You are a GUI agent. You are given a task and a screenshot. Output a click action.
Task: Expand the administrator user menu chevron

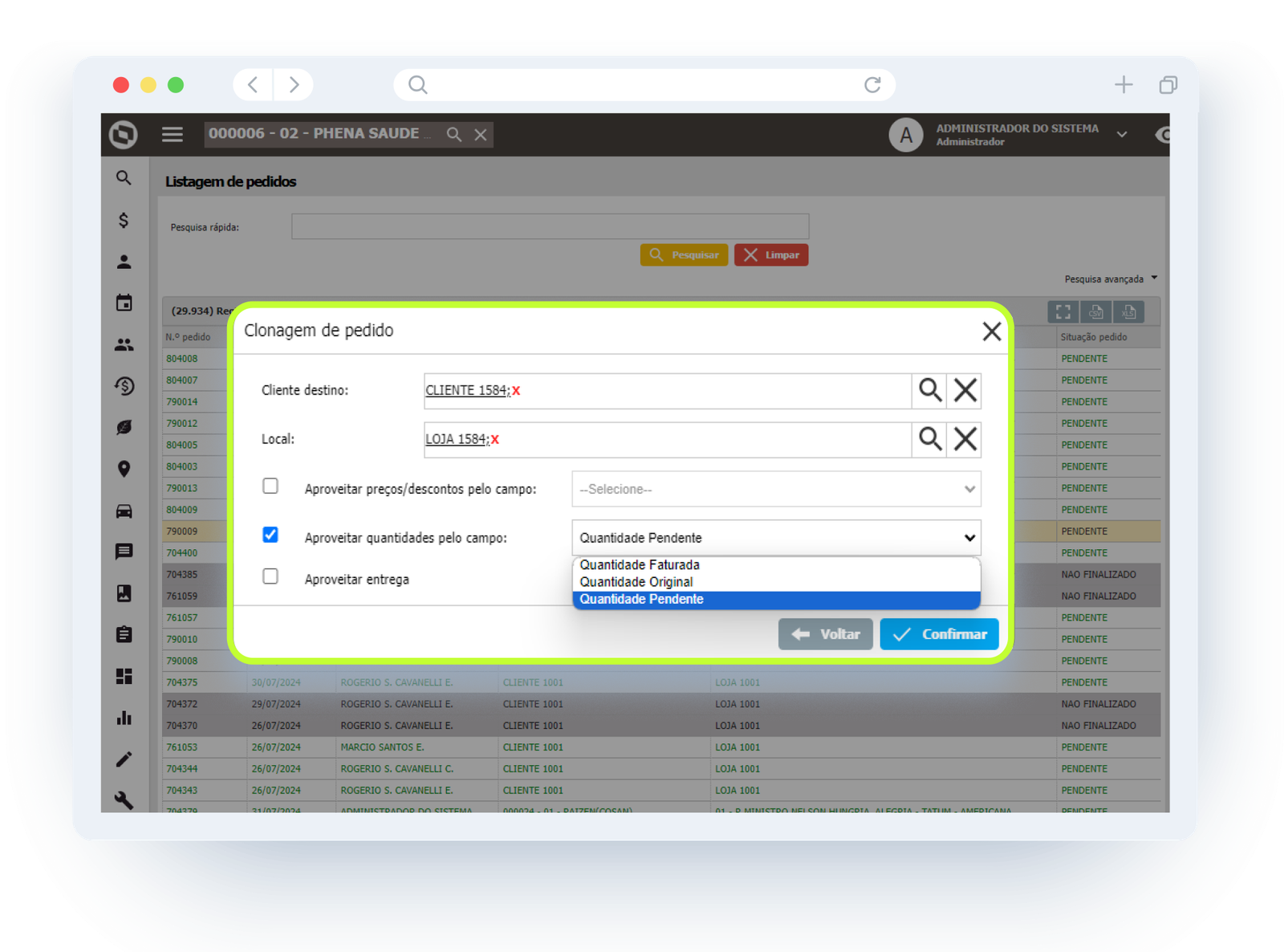(1122, 134)
